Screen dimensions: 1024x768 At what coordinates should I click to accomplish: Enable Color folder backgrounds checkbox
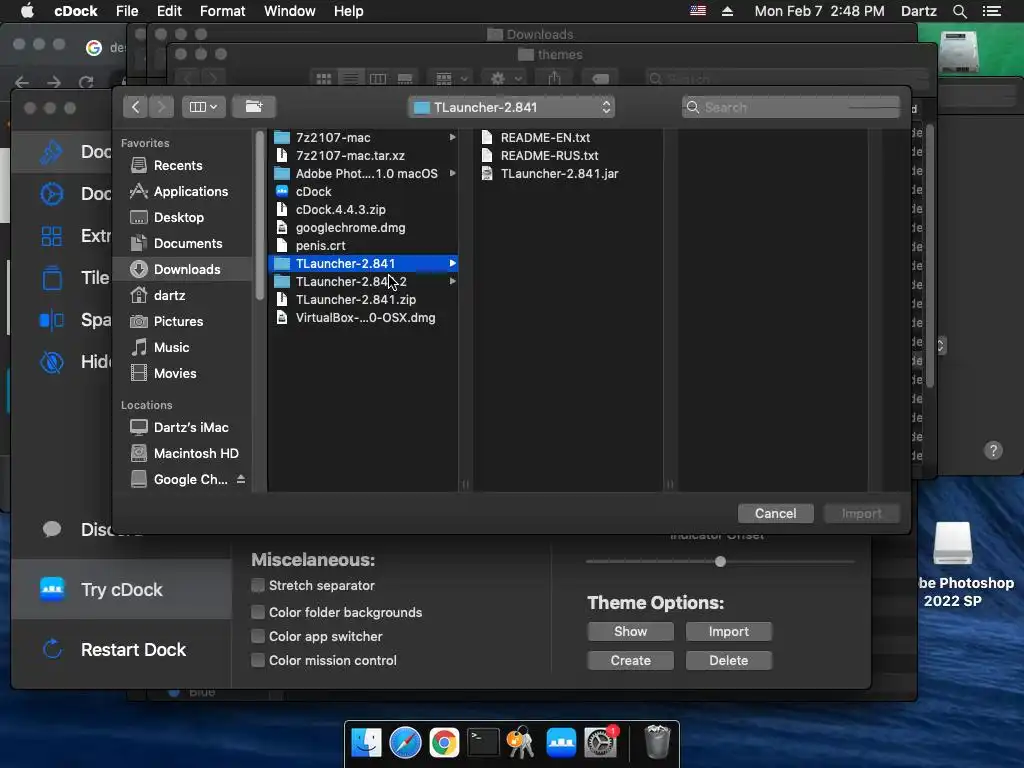258,612
